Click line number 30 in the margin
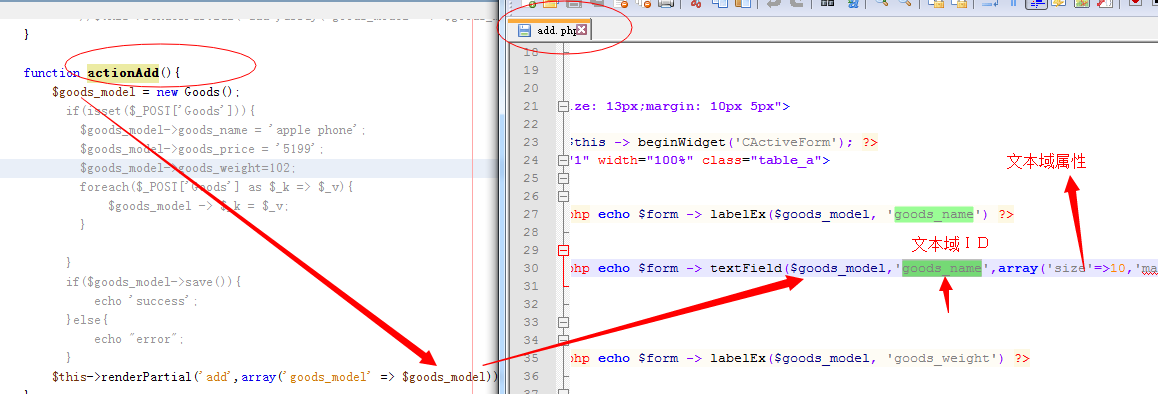Screen dimensions: 1158x394 click(x=531, y=268)
